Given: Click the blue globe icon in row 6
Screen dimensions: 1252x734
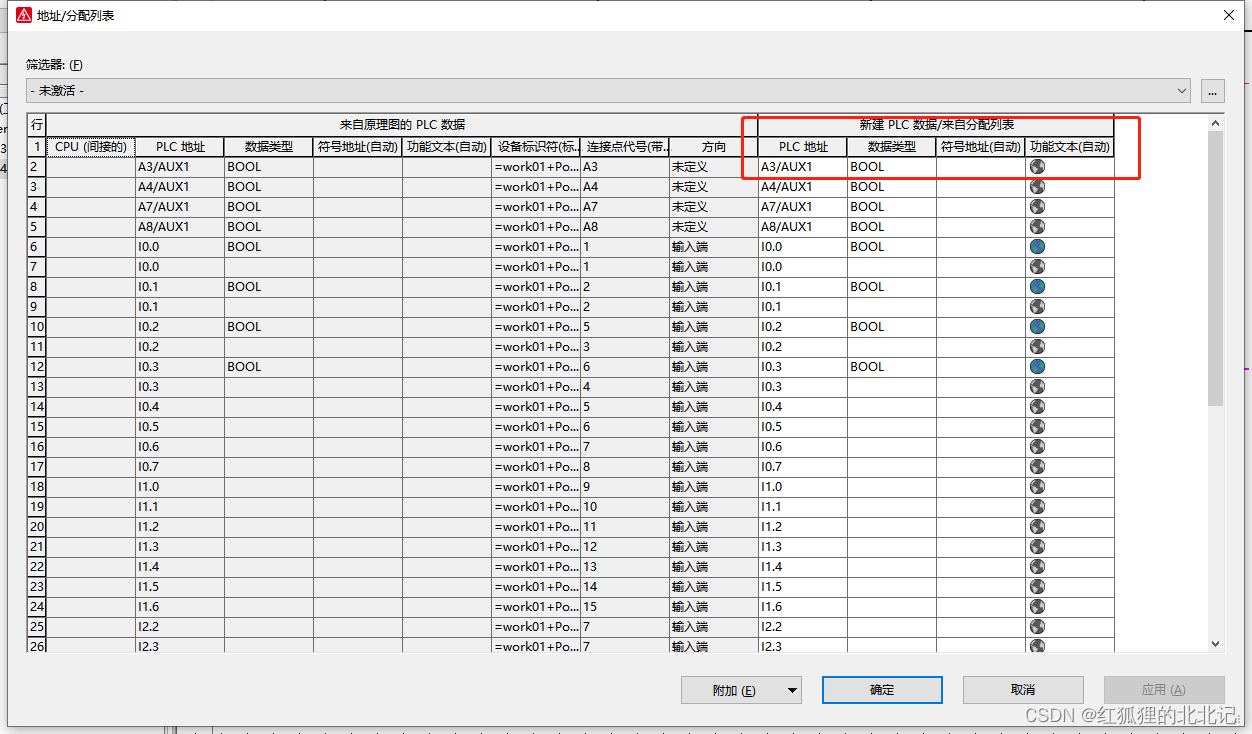Looking at the screenshot, I should coord(1037,247).
